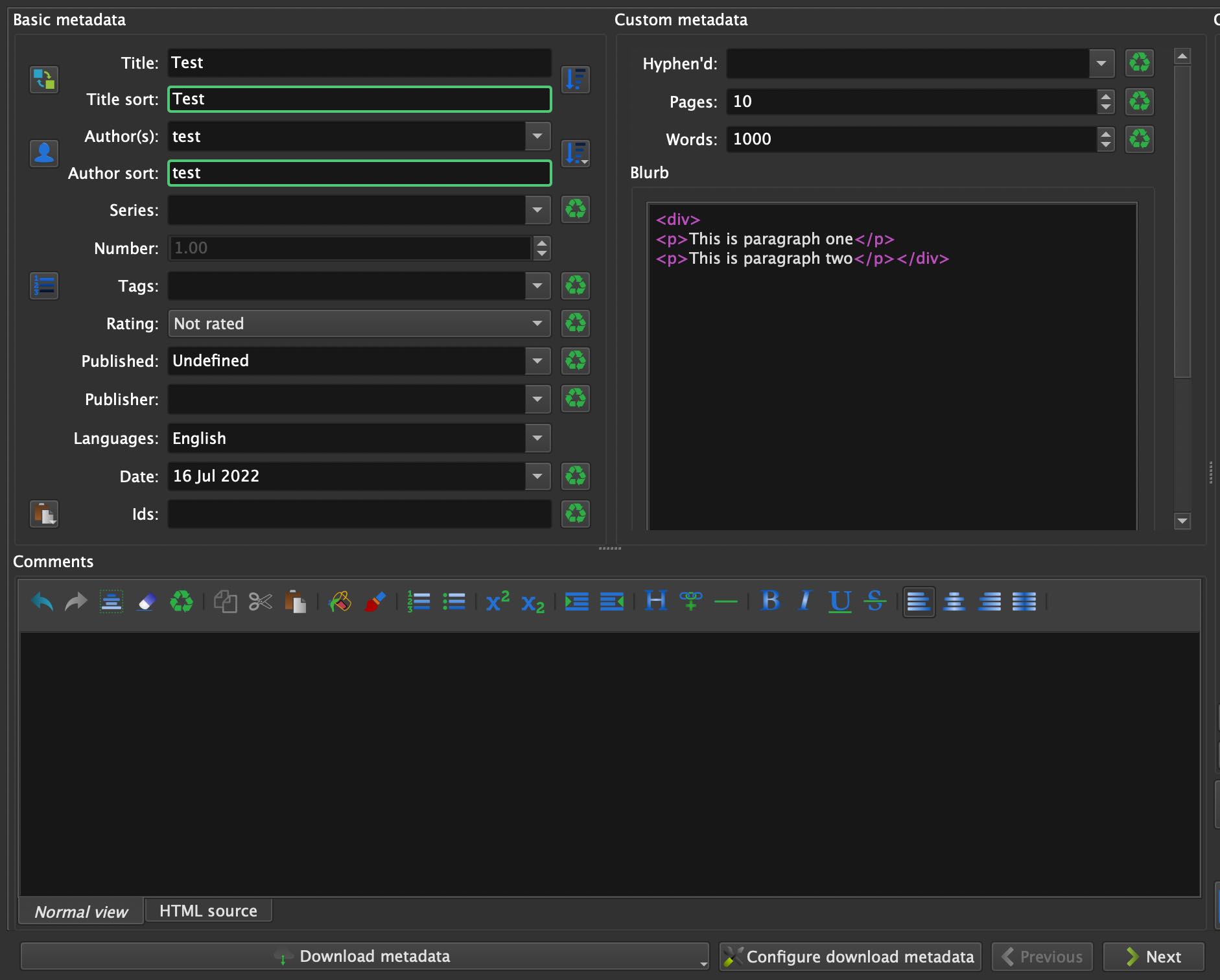Insert a link using the link icon
Image resolution: width=1220 pixels, height=980 pixels.
pos(691,601)
